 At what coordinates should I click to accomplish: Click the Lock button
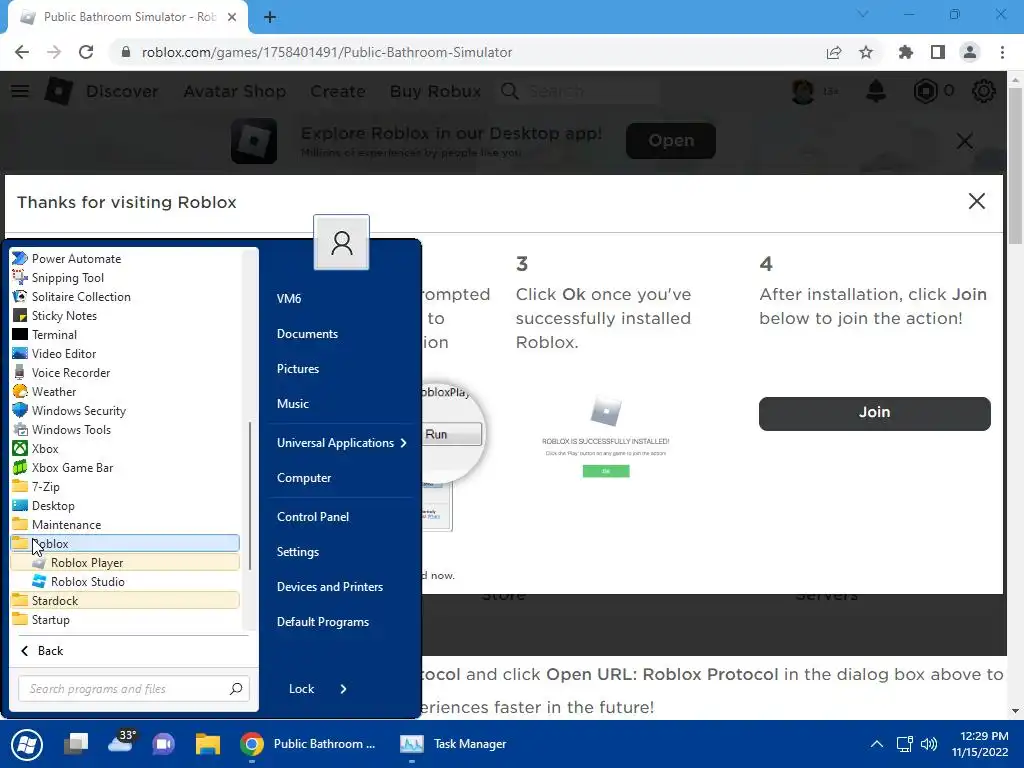click(302, 688)
